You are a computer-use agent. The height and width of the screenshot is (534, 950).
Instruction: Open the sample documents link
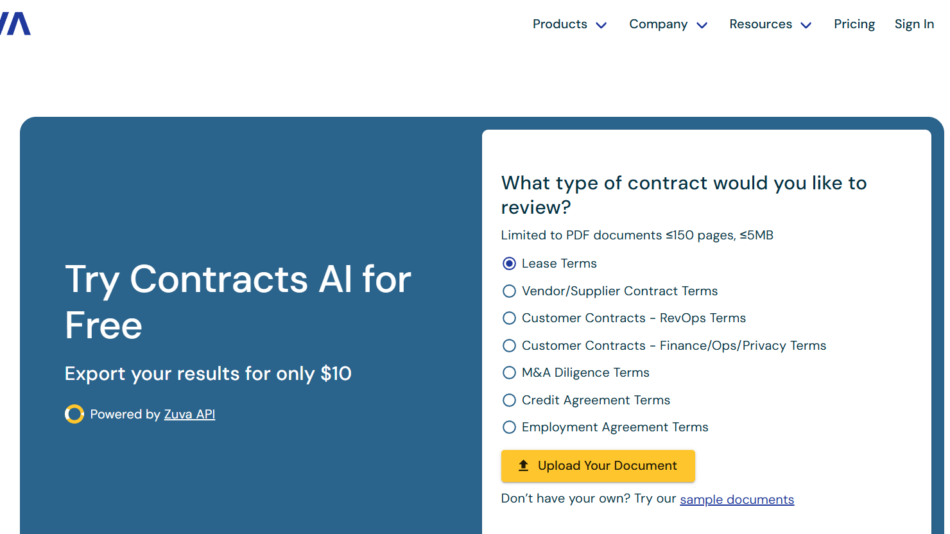(x=737, y=499)
